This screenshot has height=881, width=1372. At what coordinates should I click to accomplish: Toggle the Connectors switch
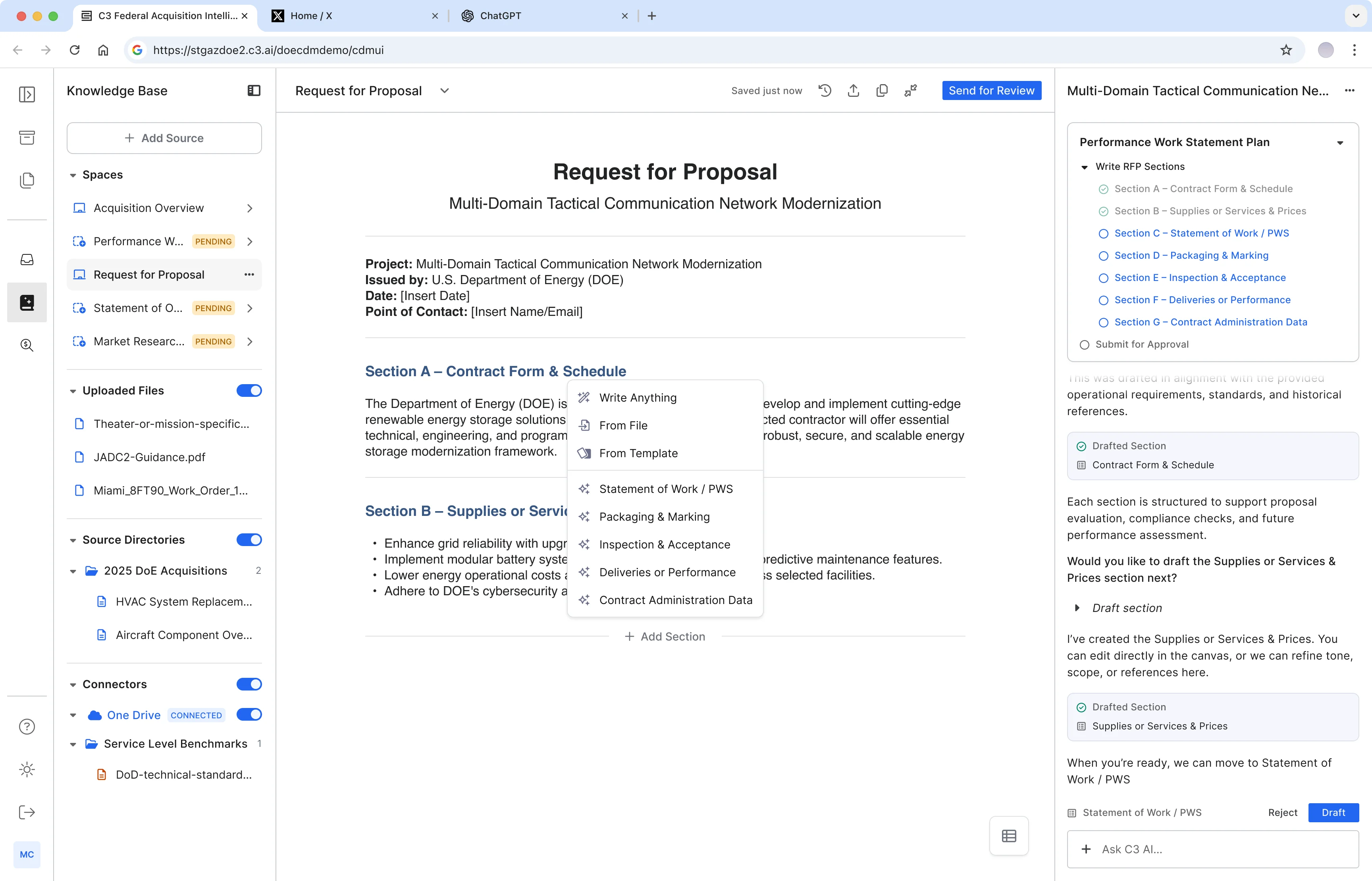click(249, 684)
